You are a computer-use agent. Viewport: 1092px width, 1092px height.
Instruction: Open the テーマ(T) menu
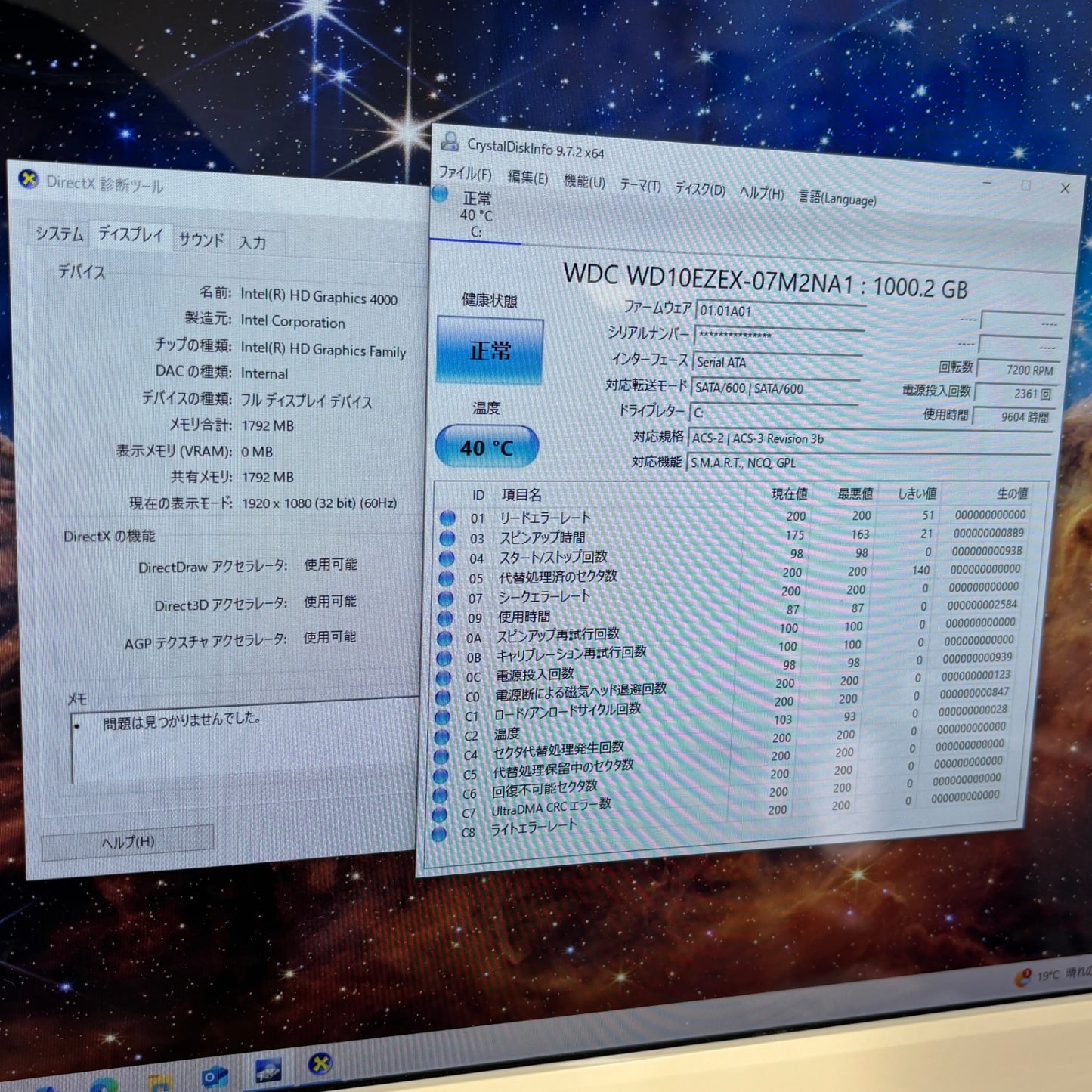pos(640,185)
